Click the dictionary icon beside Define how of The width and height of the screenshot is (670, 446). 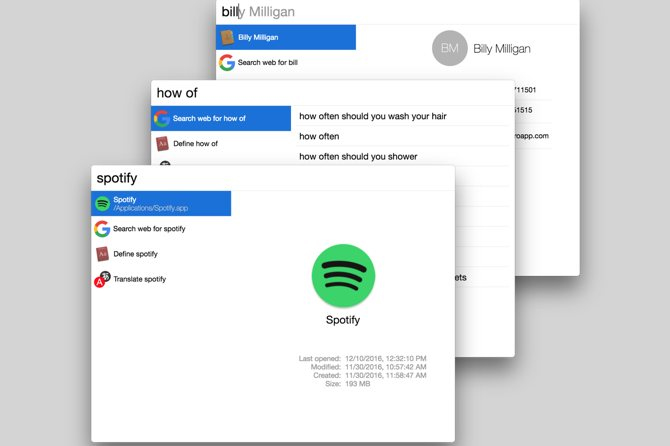pos(162,144)
